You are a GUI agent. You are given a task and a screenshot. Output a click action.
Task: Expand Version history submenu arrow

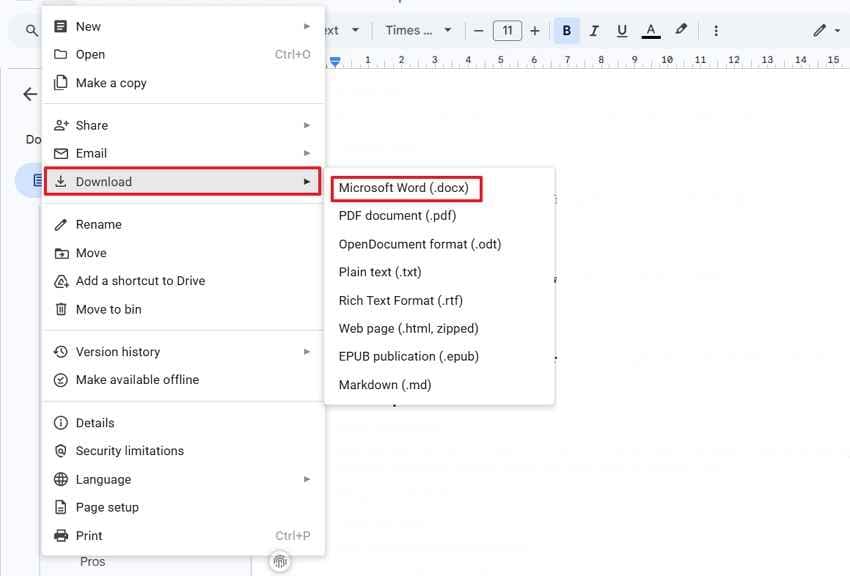pyautogui.click(x=307, y=352)
